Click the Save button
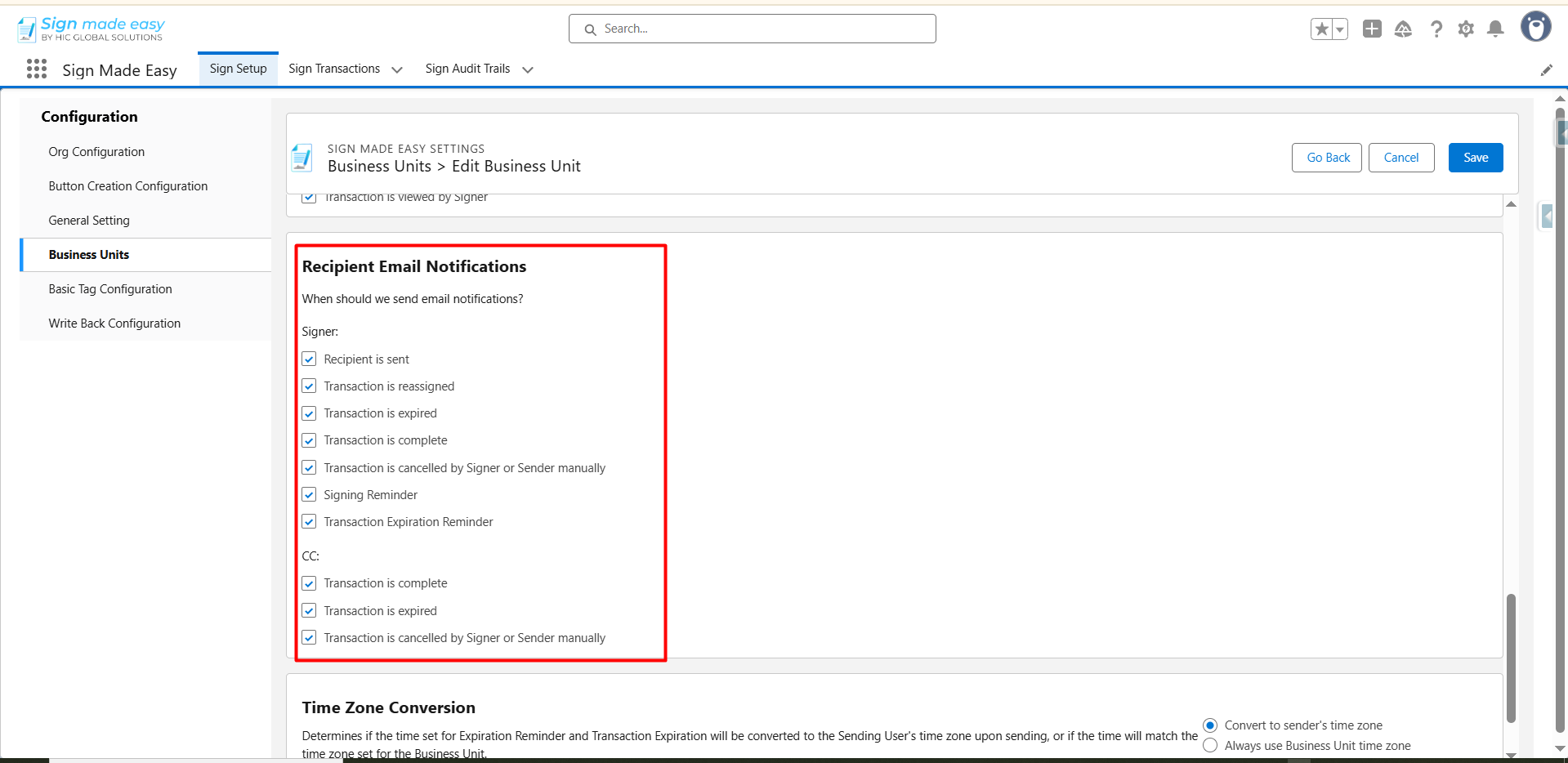 (x=1475, y=158)
